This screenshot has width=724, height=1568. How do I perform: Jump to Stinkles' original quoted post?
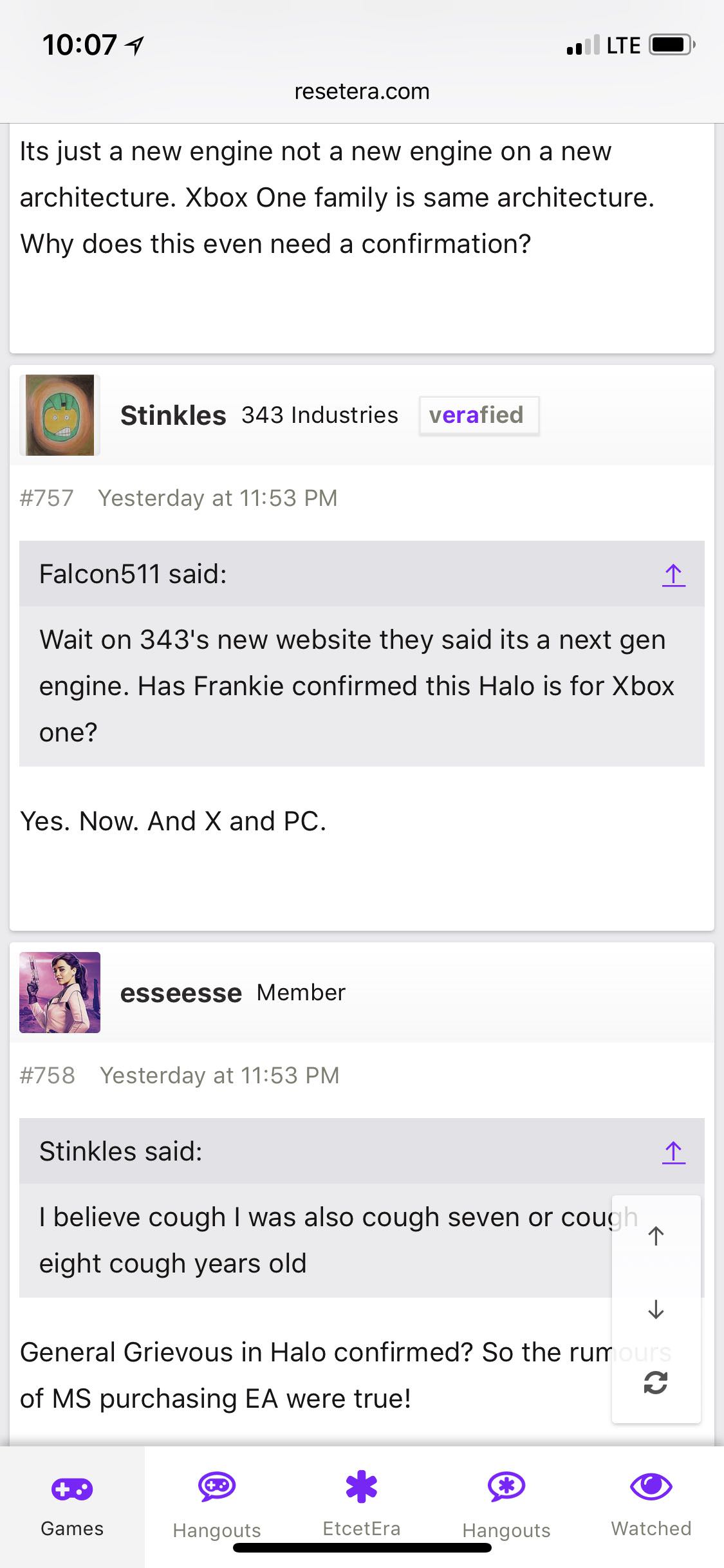[673, 1152]
